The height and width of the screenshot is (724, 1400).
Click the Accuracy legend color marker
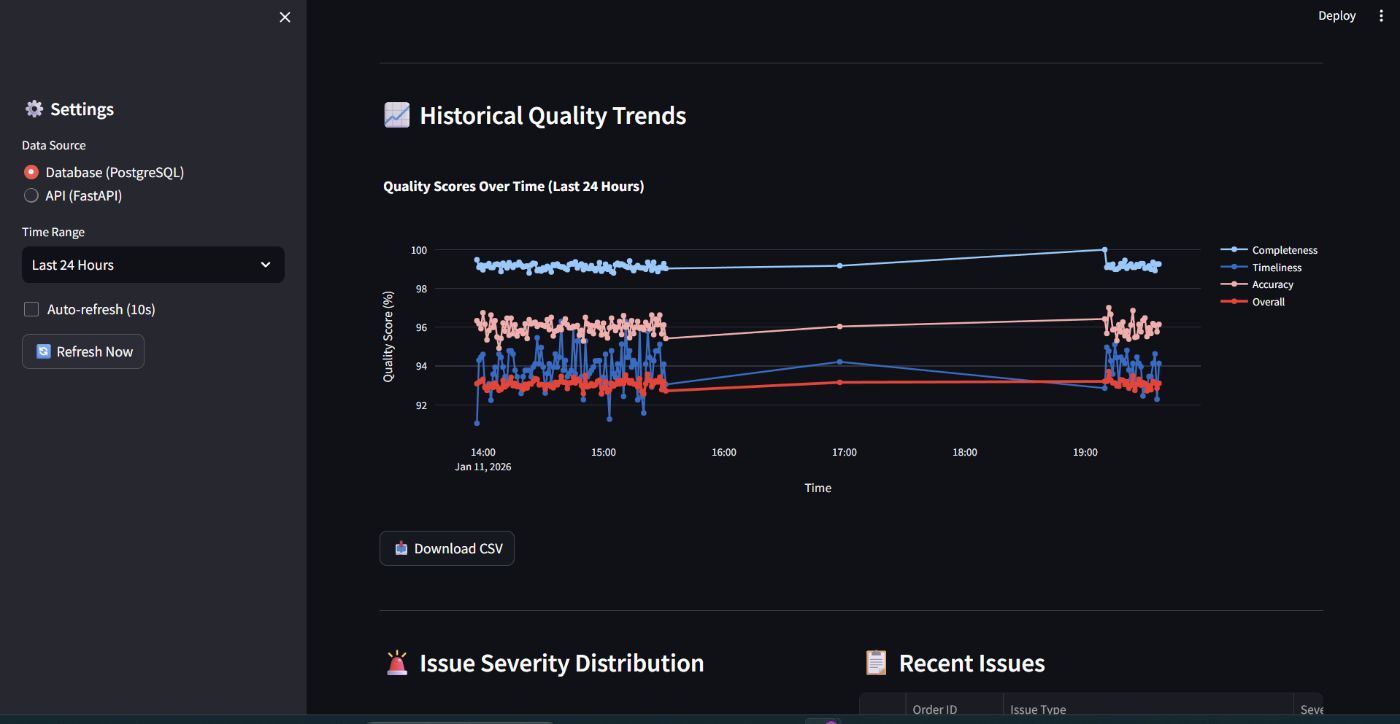[x=1232, y=284]
